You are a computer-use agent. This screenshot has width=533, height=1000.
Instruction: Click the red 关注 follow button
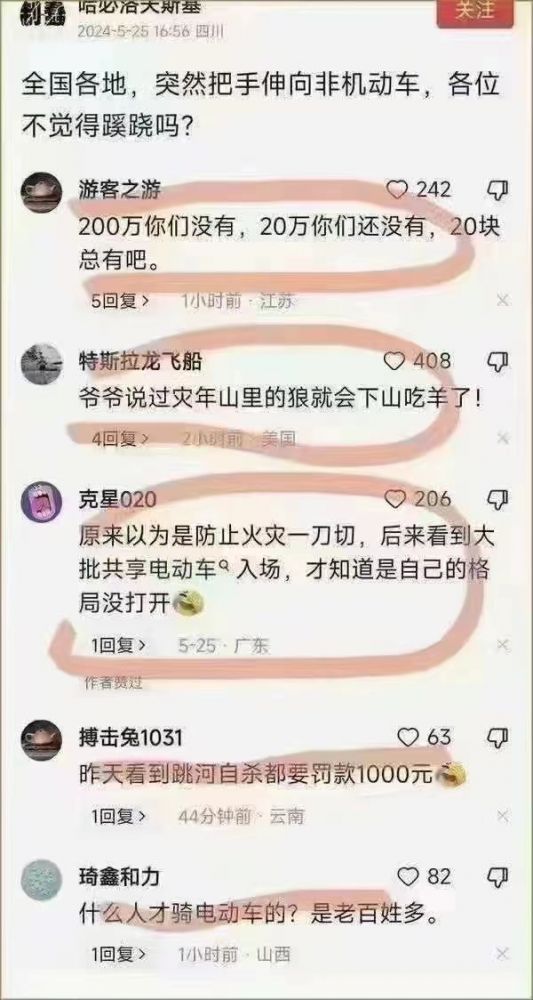pos(472,13)
